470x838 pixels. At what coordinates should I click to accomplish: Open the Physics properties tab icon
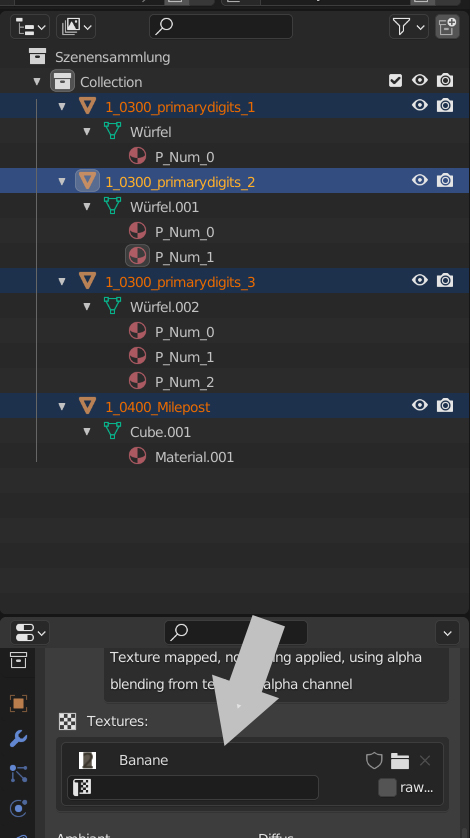(18, 808)
